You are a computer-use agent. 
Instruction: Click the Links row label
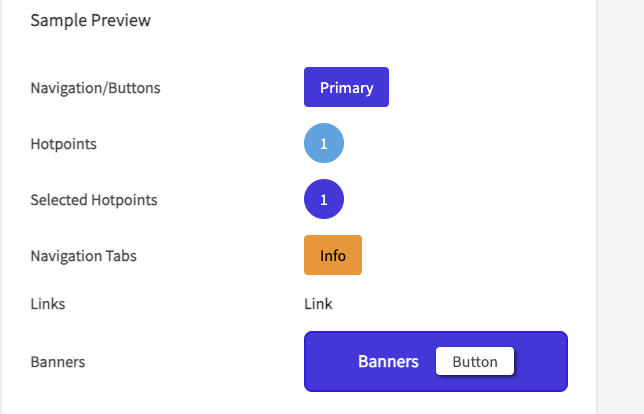(48, 303)
